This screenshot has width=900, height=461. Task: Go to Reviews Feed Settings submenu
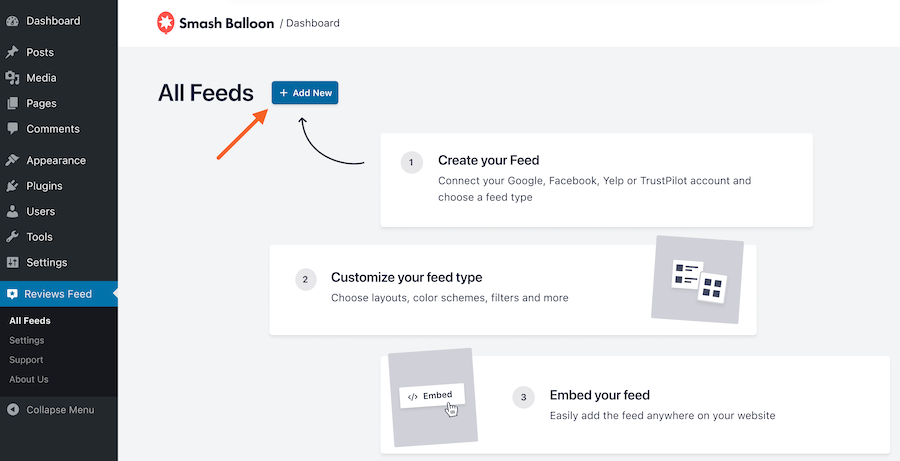(27, 340)
